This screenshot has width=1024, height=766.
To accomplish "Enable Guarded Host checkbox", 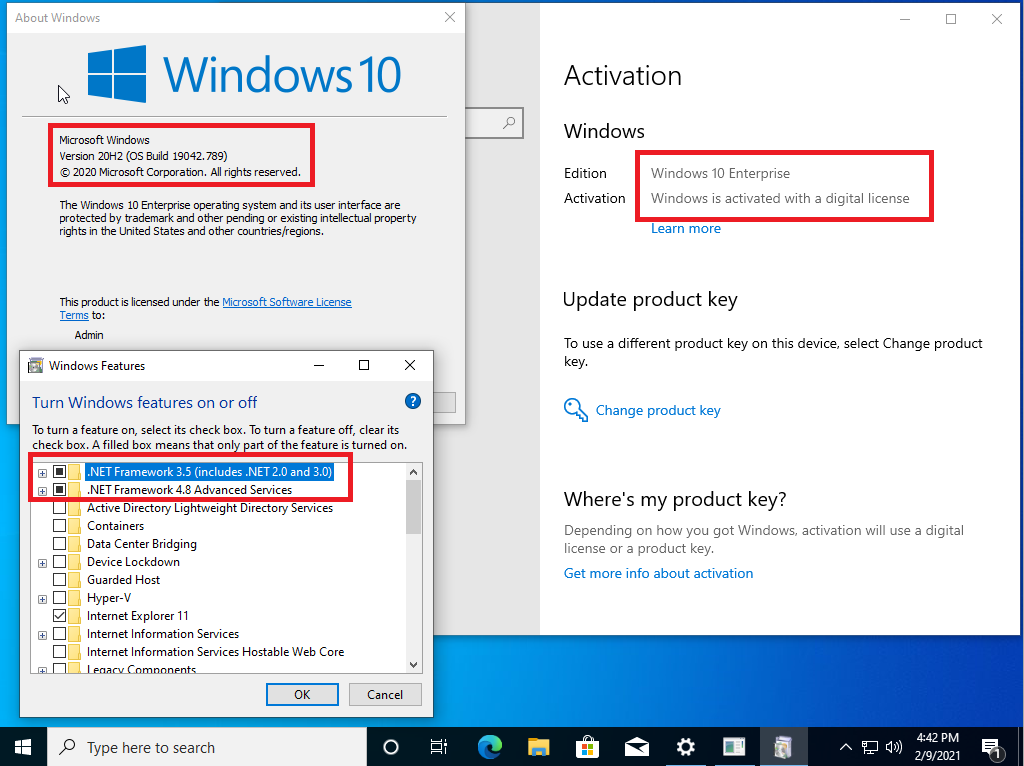I will (x=59, y=579).
